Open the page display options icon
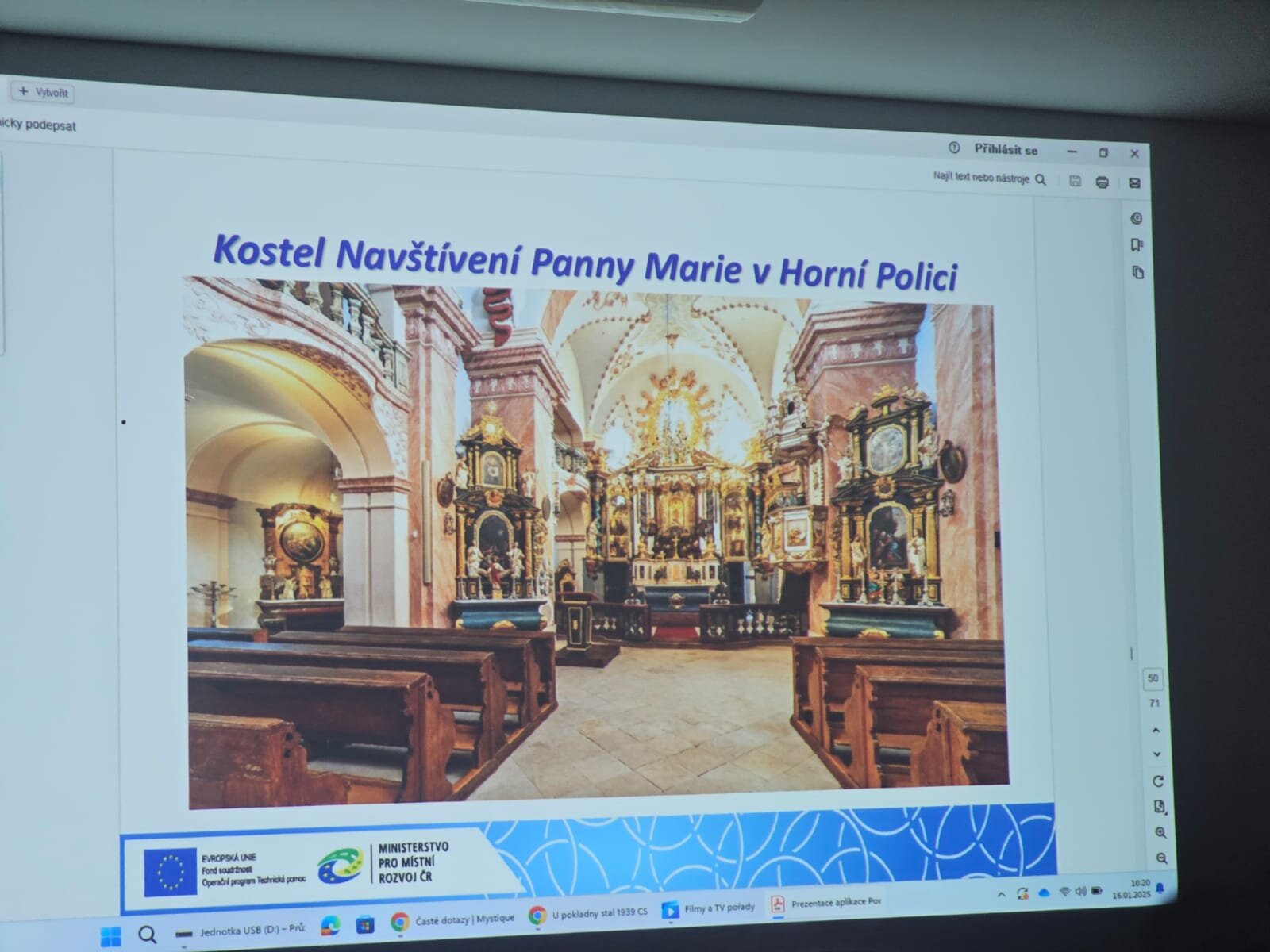Screen dimensions: 1270x952 [x=1160, y=807]
